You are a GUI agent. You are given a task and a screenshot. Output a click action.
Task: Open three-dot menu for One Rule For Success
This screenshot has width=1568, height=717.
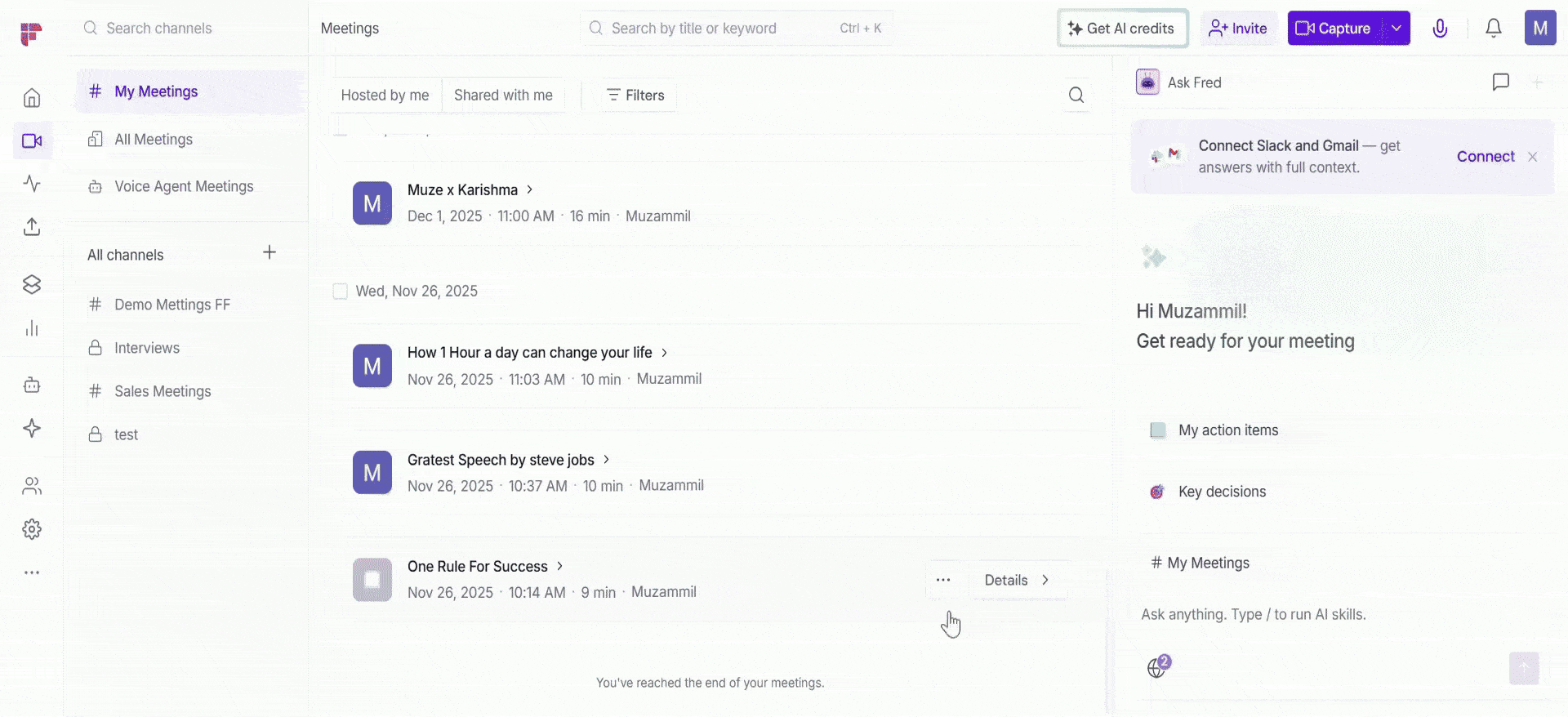[x=943, y=580]
